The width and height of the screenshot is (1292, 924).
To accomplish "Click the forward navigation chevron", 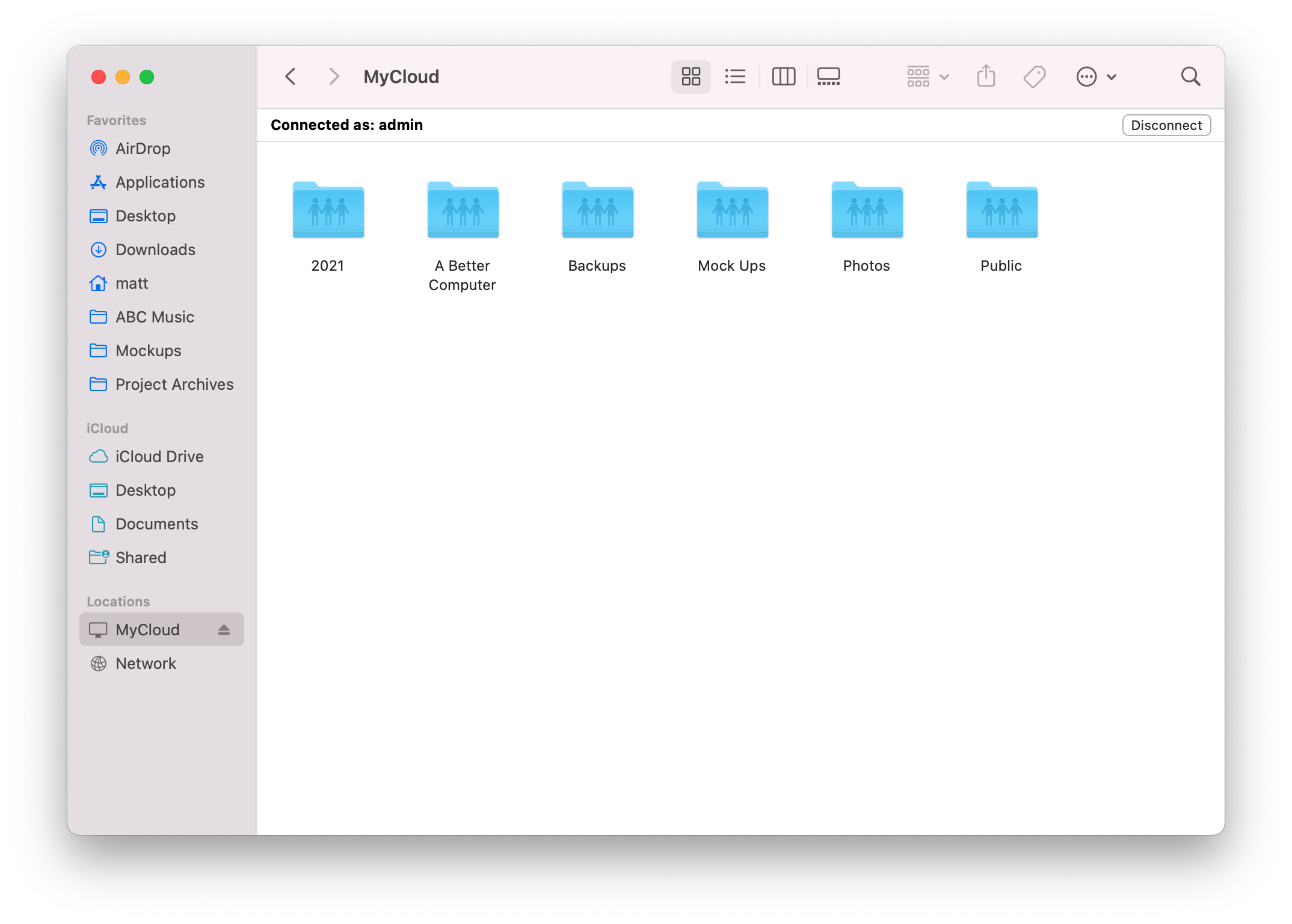I will [334, 76].
